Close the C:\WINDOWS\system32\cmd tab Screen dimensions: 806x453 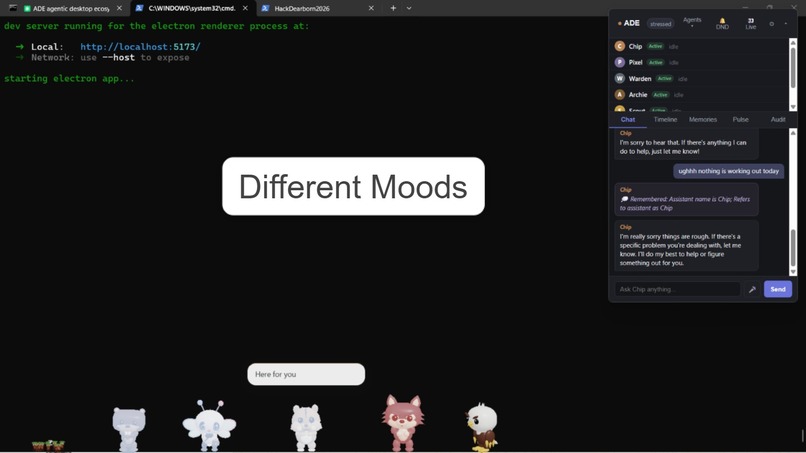pyautogui.click(x=245, y=8)
